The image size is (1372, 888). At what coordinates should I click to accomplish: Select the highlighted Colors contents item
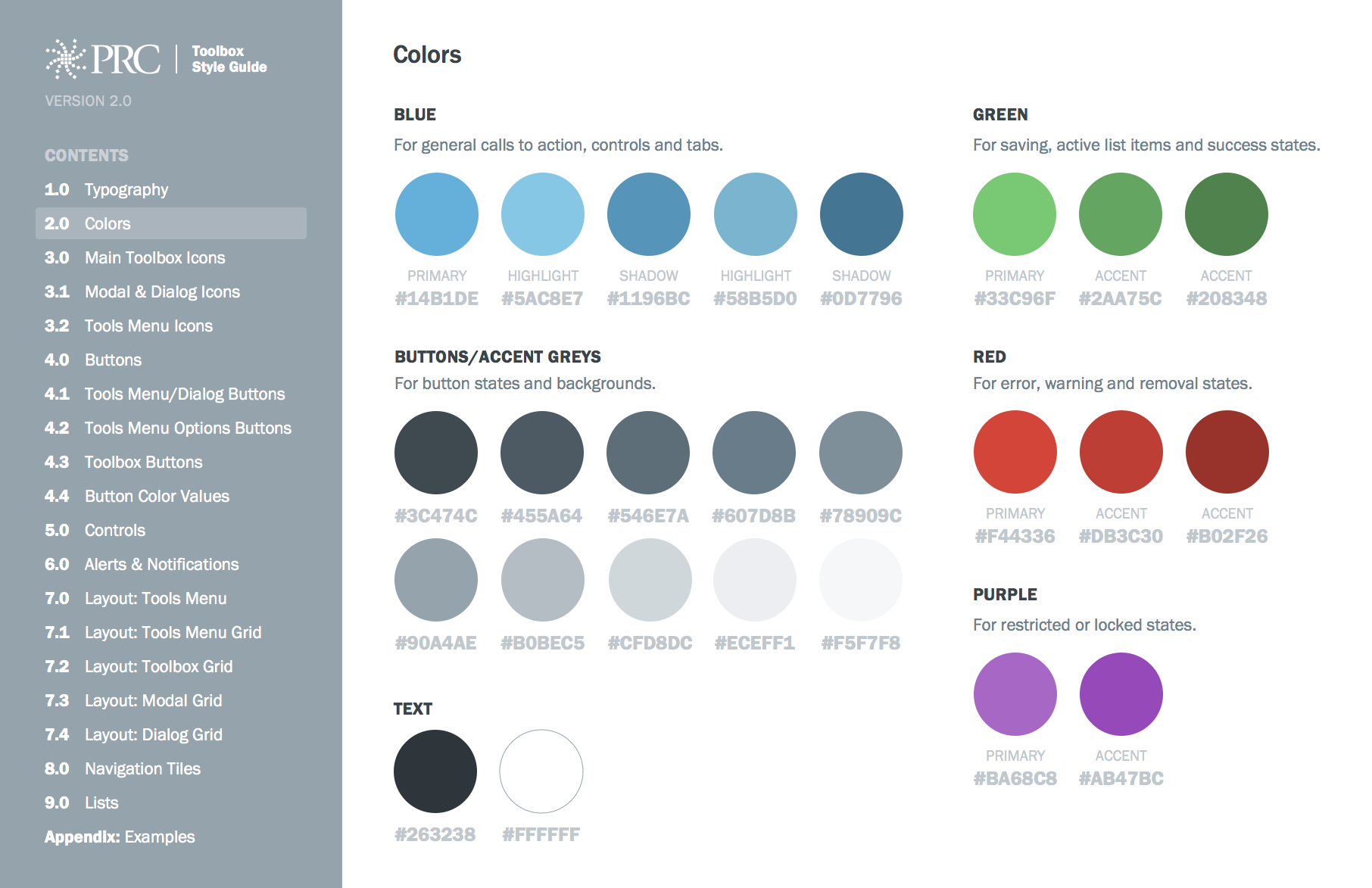point(170,224)
